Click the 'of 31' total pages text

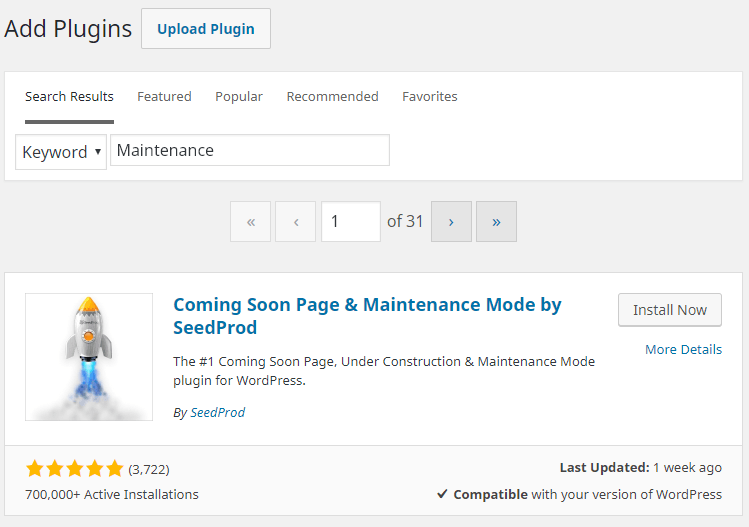(405, 221)
